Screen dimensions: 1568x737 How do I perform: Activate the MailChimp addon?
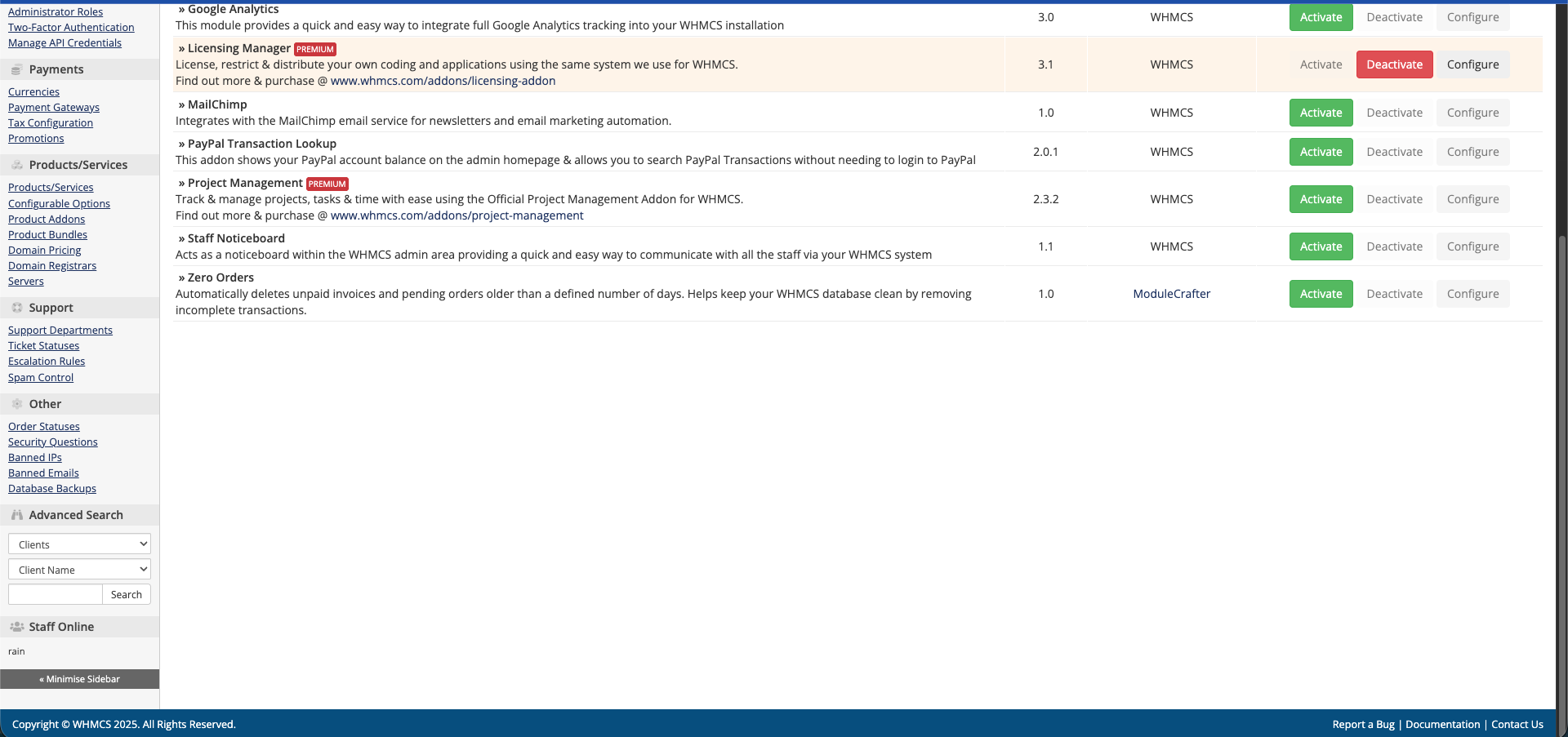pyautogui.click(x=1321, y=113)
